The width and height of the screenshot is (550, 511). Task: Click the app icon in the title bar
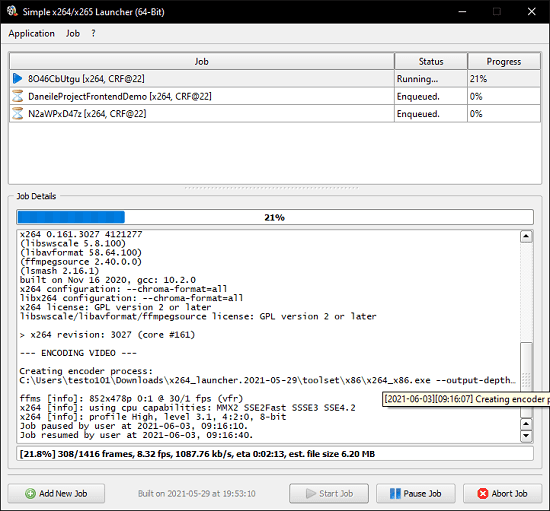tap(12, 11)
